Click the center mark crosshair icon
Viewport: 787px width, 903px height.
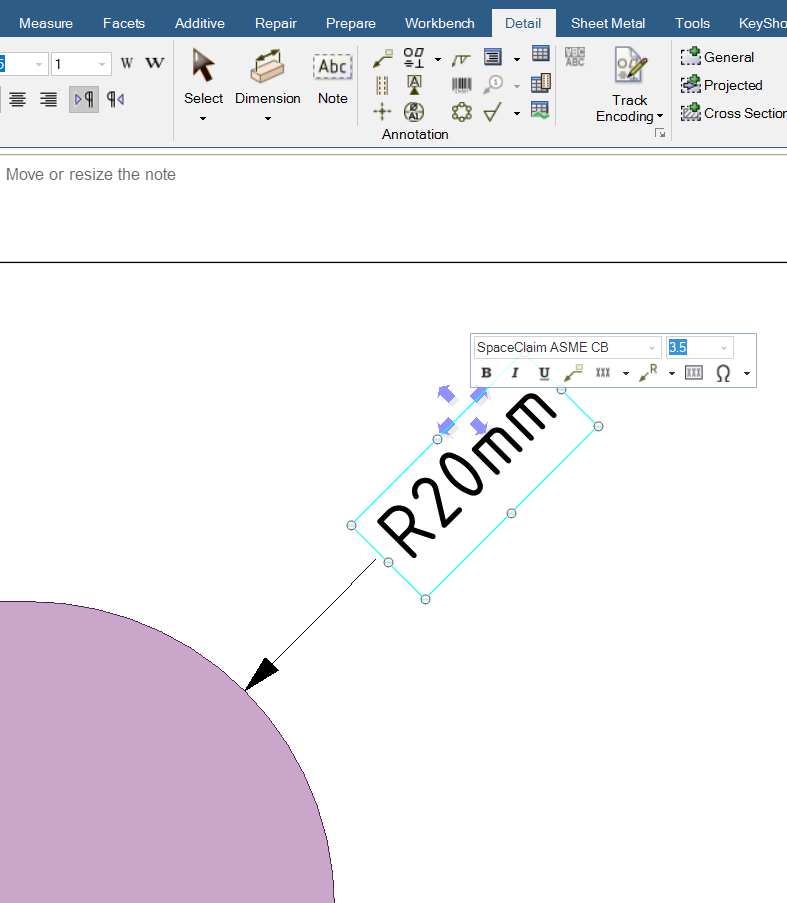pos(382,112)
